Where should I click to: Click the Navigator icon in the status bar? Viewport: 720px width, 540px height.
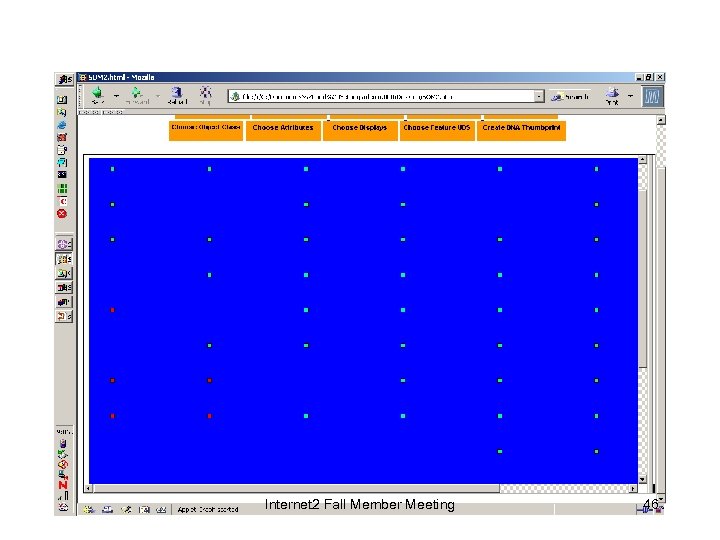(x=89, y=509)
